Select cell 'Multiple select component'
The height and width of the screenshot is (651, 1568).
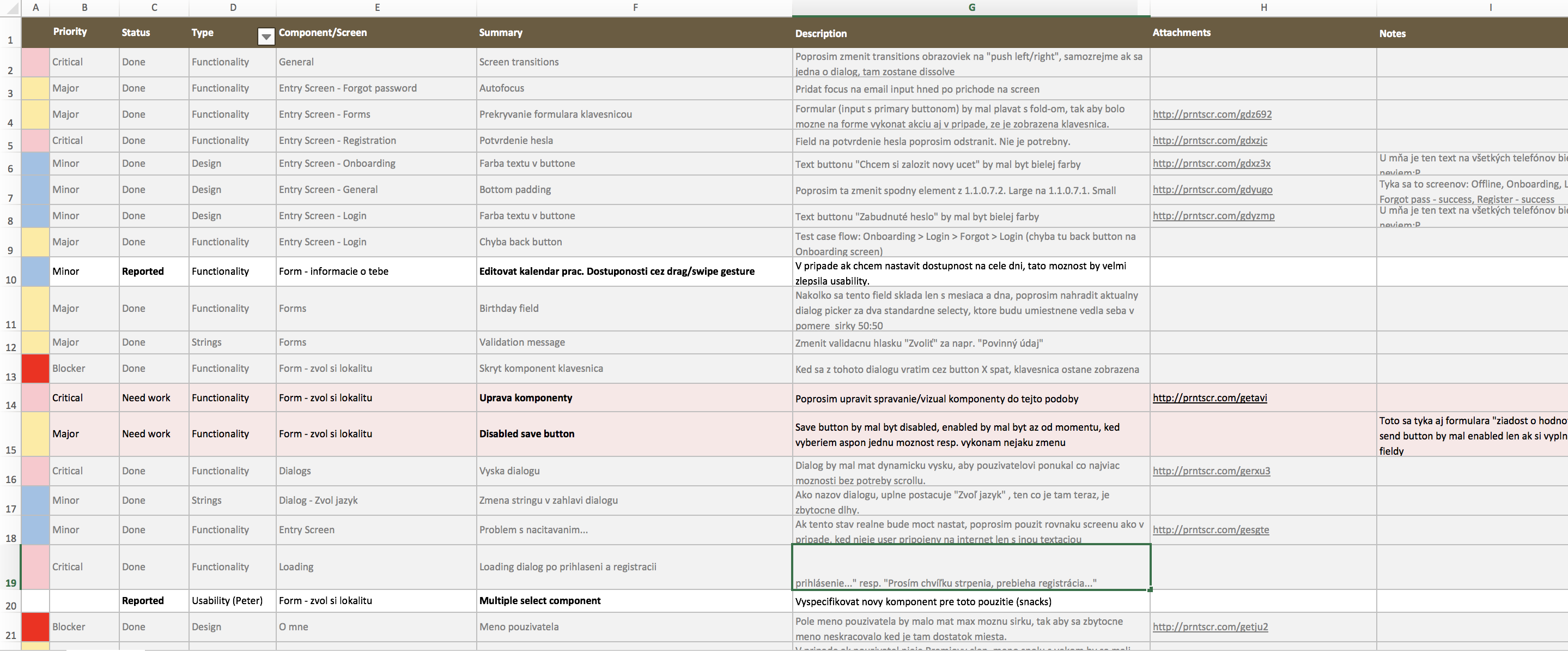[634, 601]
